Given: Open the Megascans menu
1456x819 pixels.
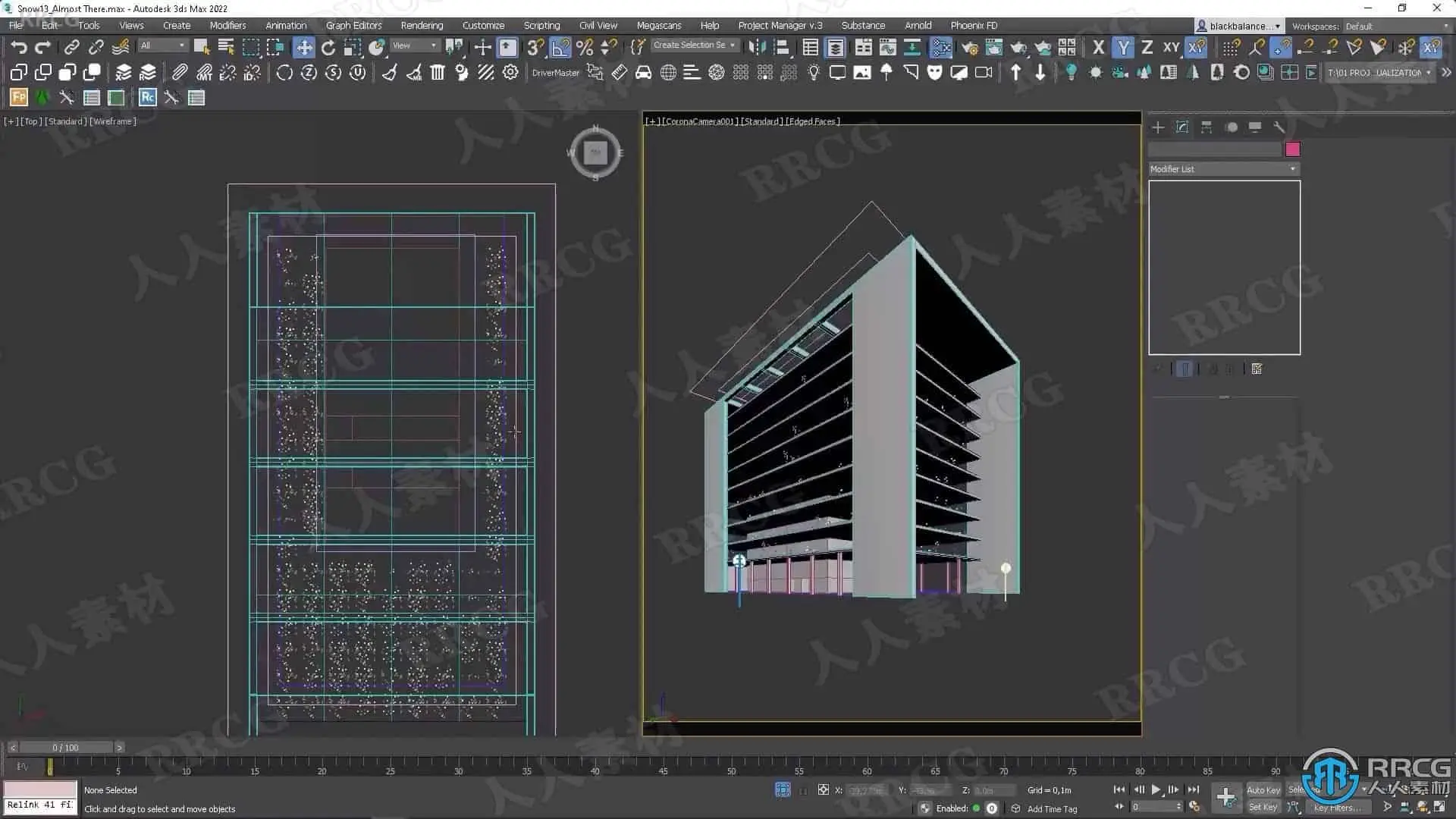Looking at the screenshot, I should 658,25.
